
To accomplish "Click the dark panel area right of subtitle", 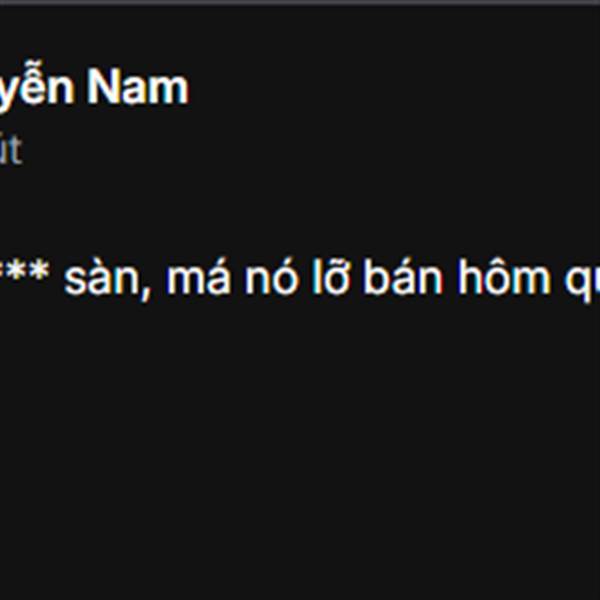I will 310,150.
